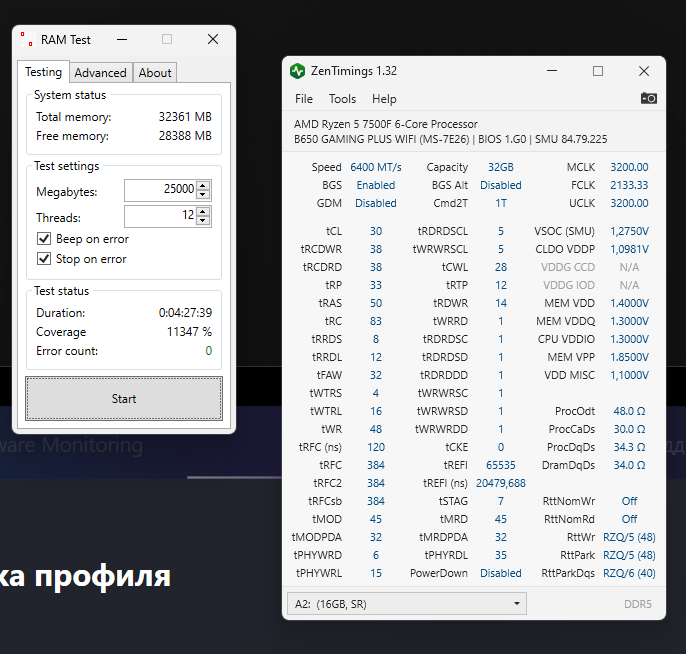The image size is (686, 654).
Task: Open the Help menu in ZenTimings
Action: point(384,99)
